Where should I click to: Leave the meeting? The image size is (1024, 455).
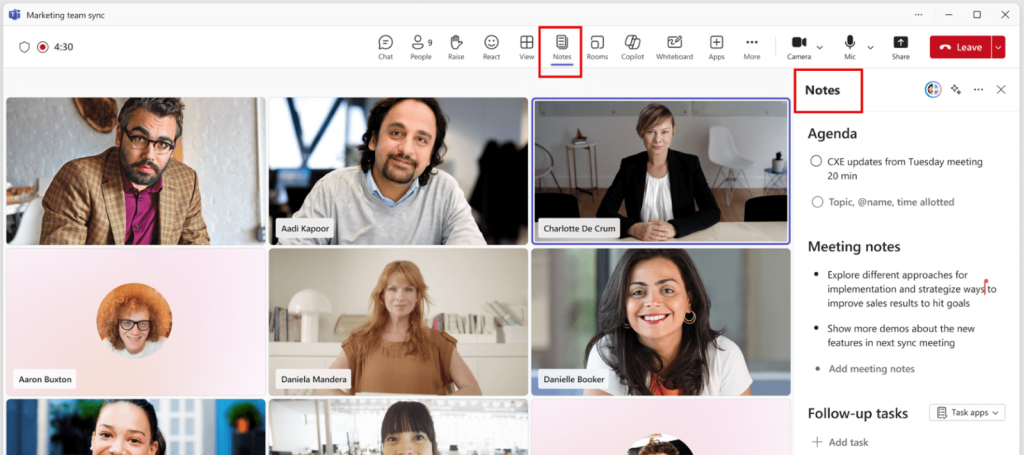click(x=961, y=47)
